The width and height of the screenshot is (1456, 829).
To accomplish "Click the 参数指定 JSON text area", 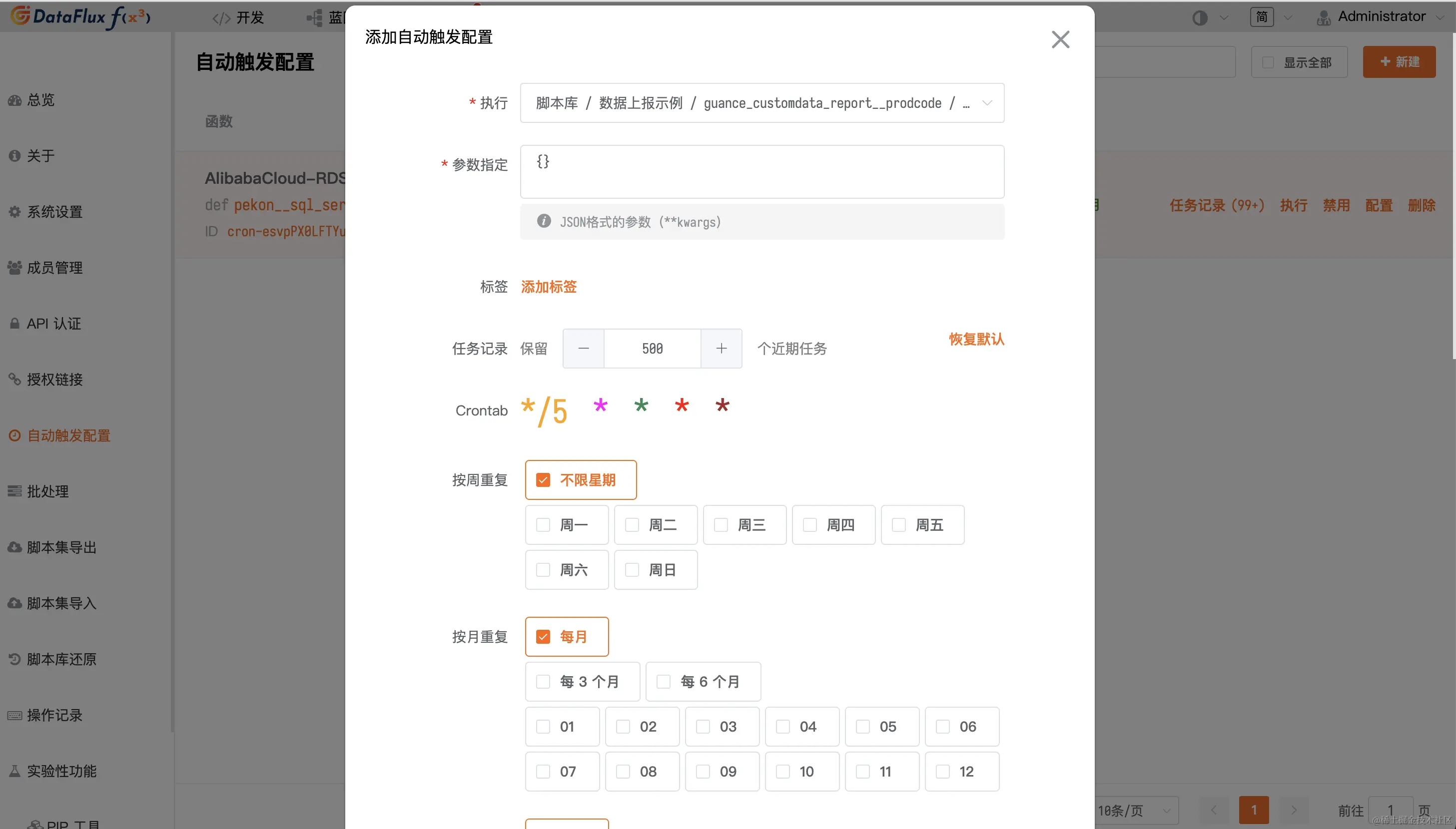I will click(x=761, y=172).
